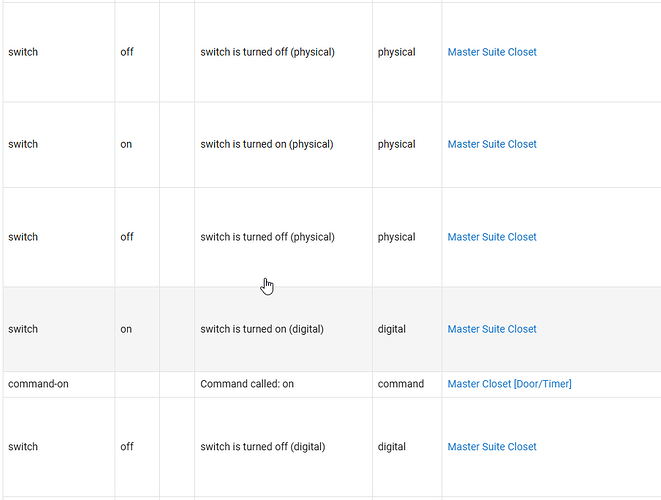Click the "on" value in physical row
The width and height of the screenshot is (661, 500).
[126, 144]
